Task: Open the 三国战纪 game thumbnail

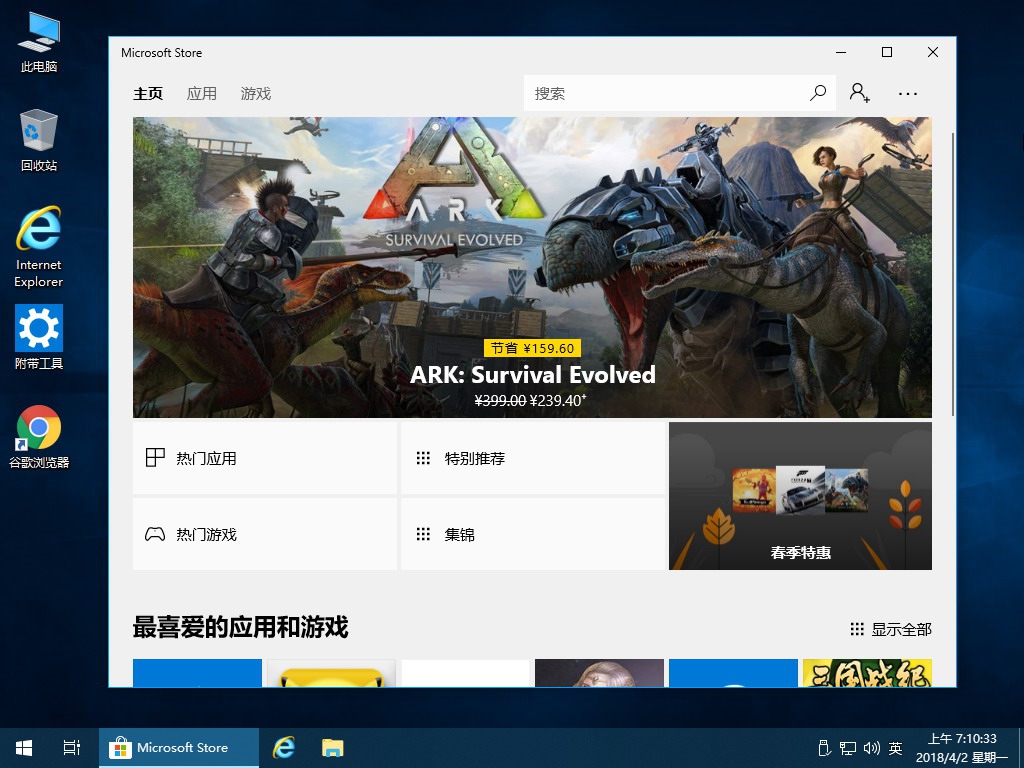Action: [x=867, y=673]
